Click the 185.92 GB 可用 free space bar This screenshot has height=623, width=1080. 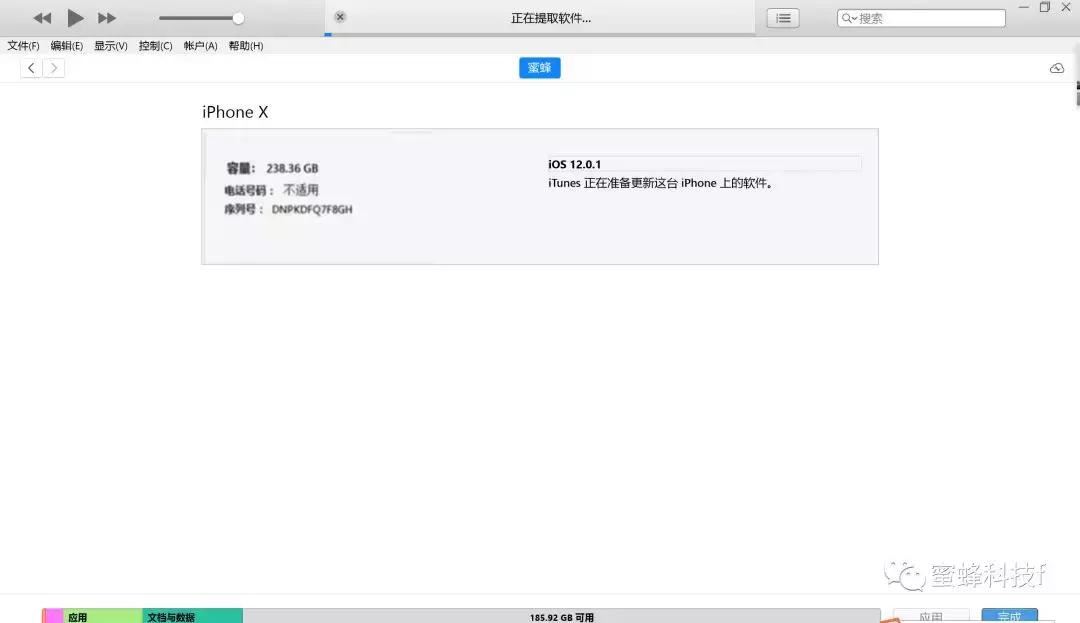[x=561, y=616]
